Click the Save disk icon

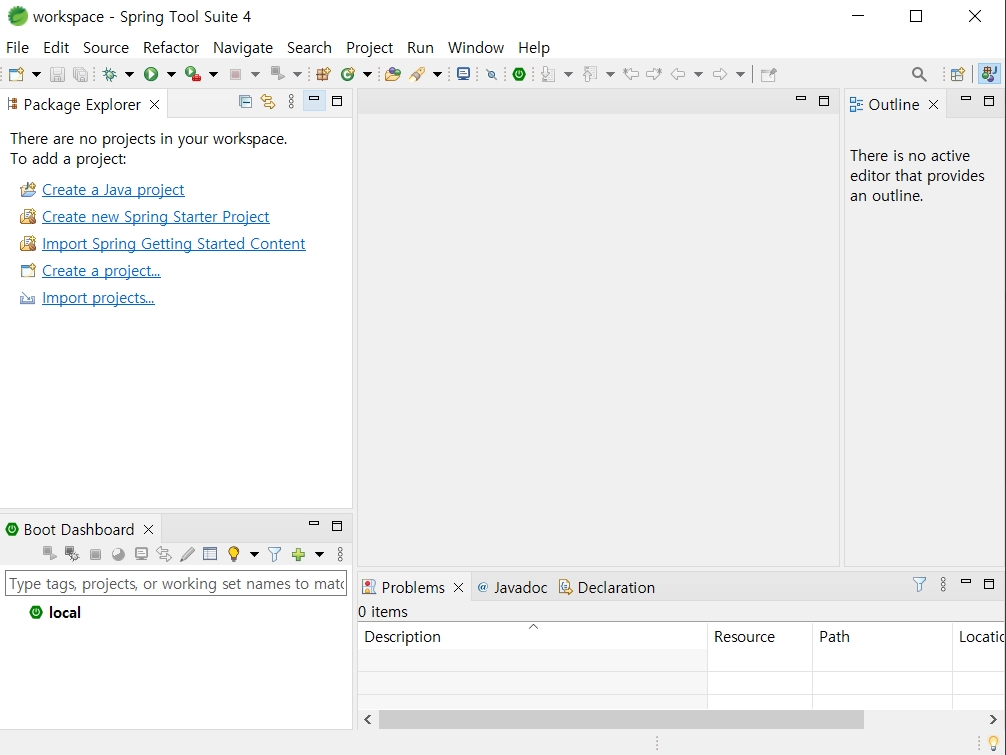coord(57,74)
